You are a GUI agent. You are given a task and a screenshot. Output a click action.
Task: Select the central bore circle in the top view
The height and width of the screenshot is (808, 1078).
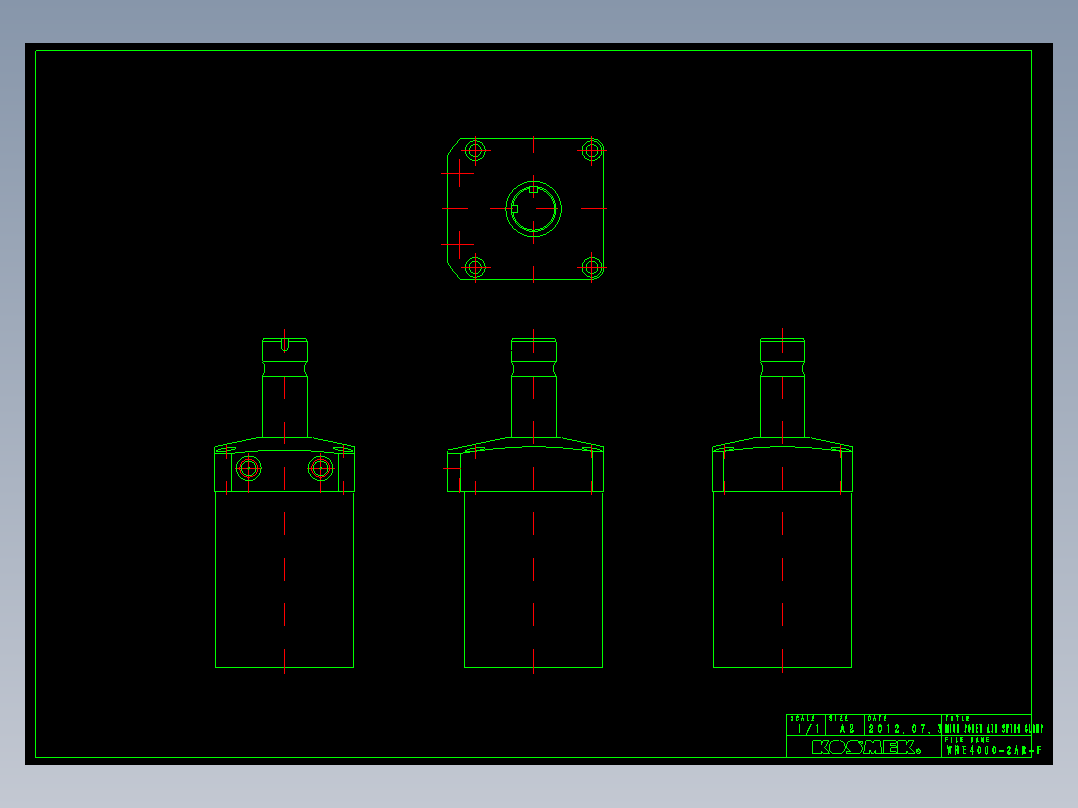click(534, 209)
